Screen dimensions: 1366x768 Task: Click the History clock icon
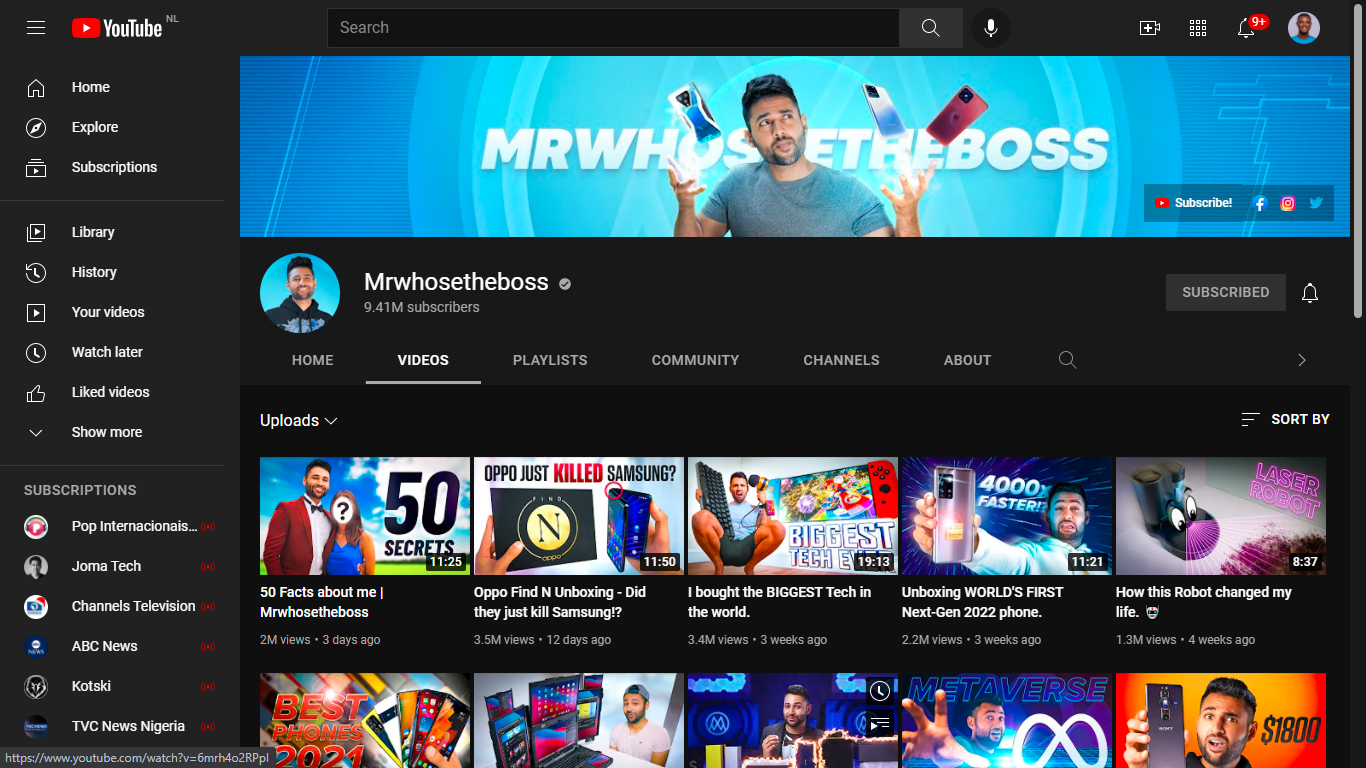36,272
